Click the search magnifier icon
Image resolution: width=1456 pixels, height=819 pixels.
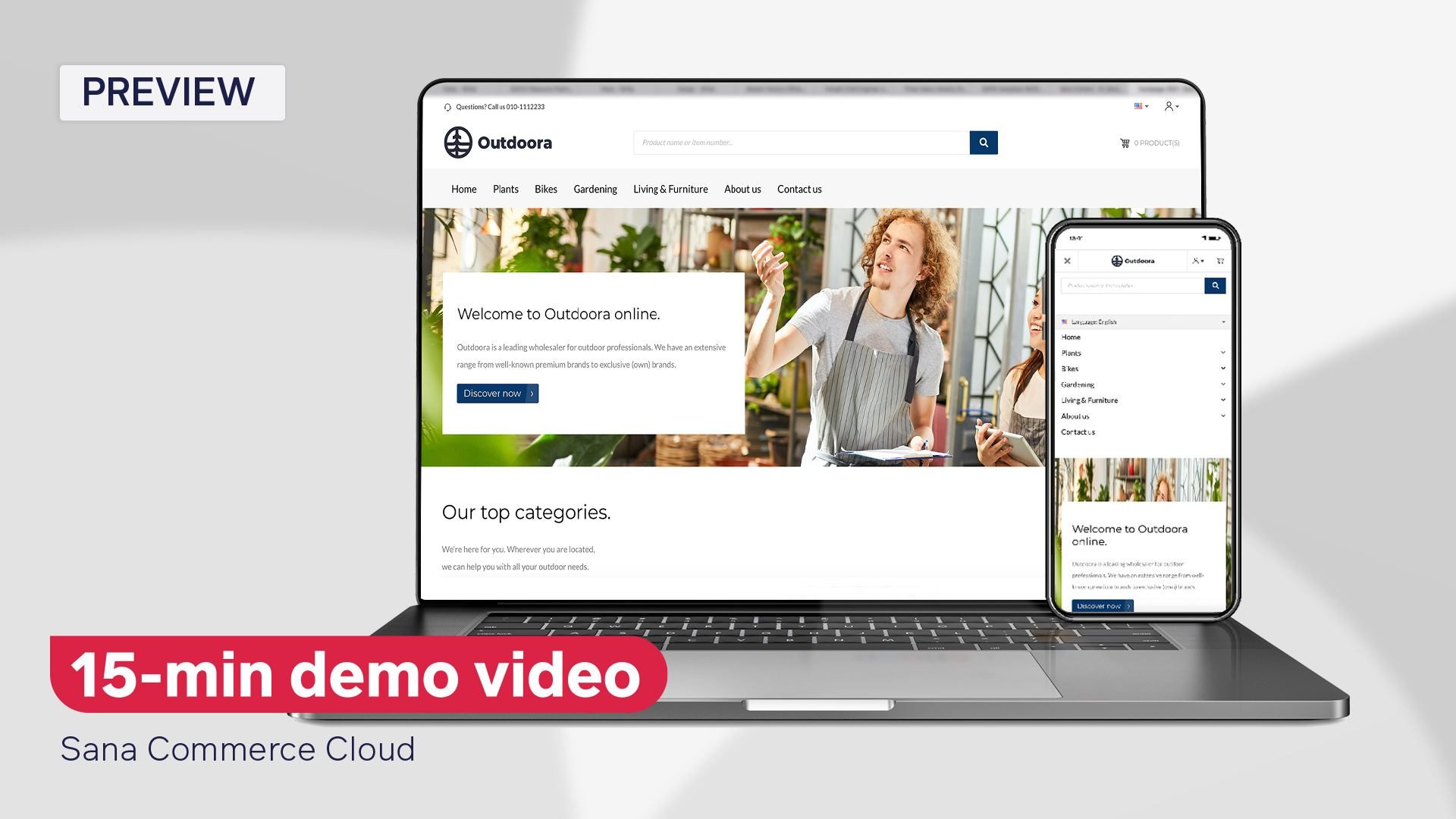(x=983, y=142)
